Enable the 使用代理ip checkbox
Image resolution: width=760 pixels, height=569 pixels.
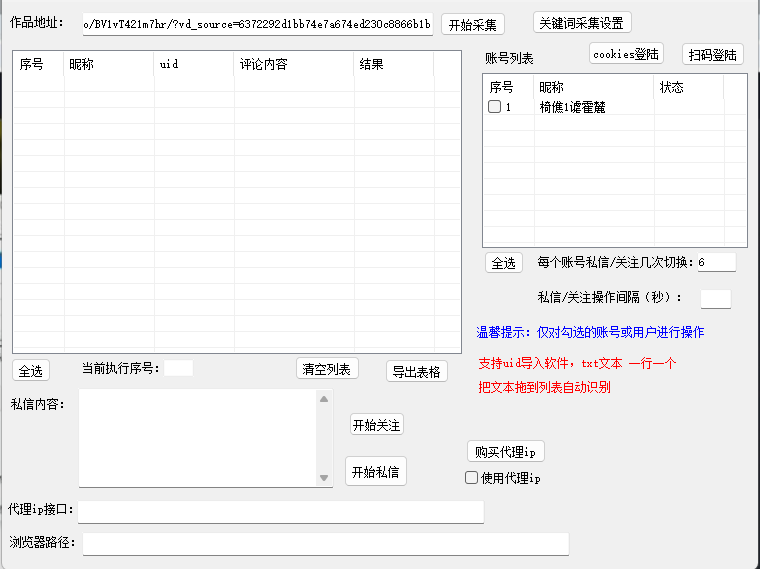click(x=472, y=478)
